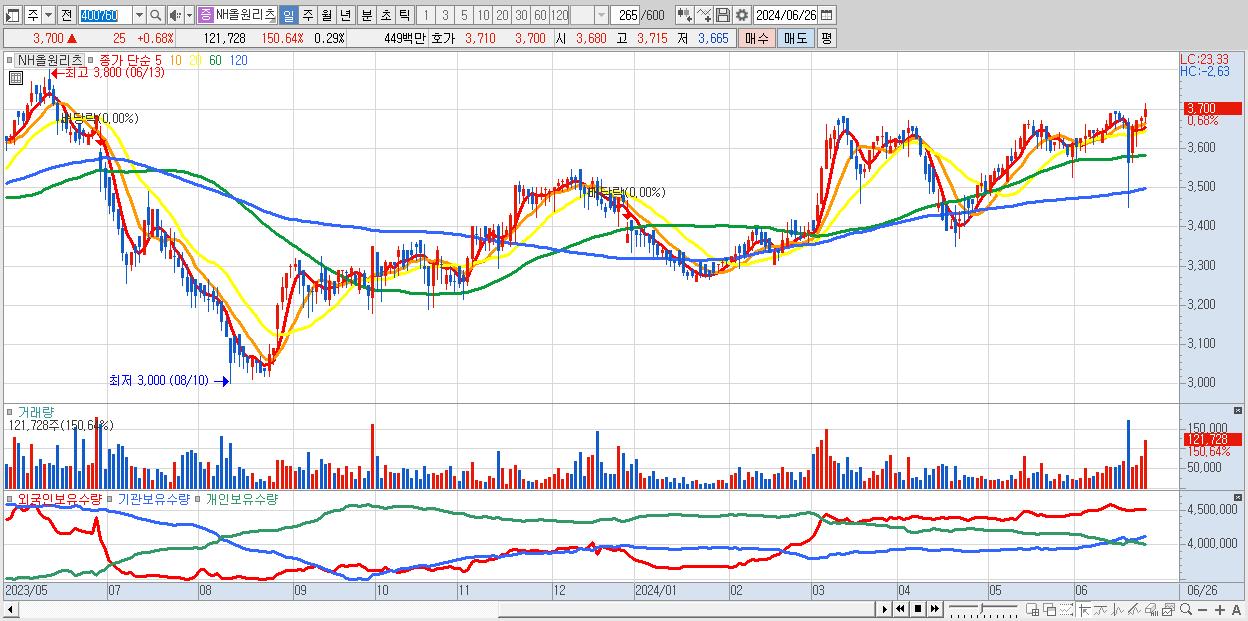
Task: Open the 주 stock type dropdown arrow
Action: [48, 15]
